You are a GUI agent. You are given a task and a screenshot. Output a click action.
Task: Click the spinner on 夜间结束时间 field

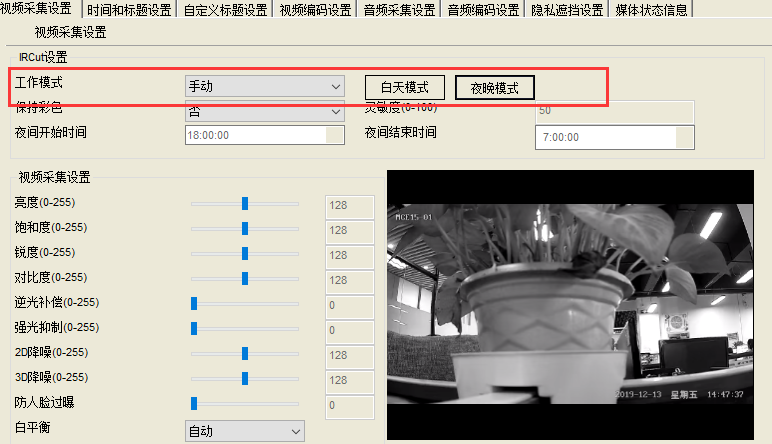685,137
